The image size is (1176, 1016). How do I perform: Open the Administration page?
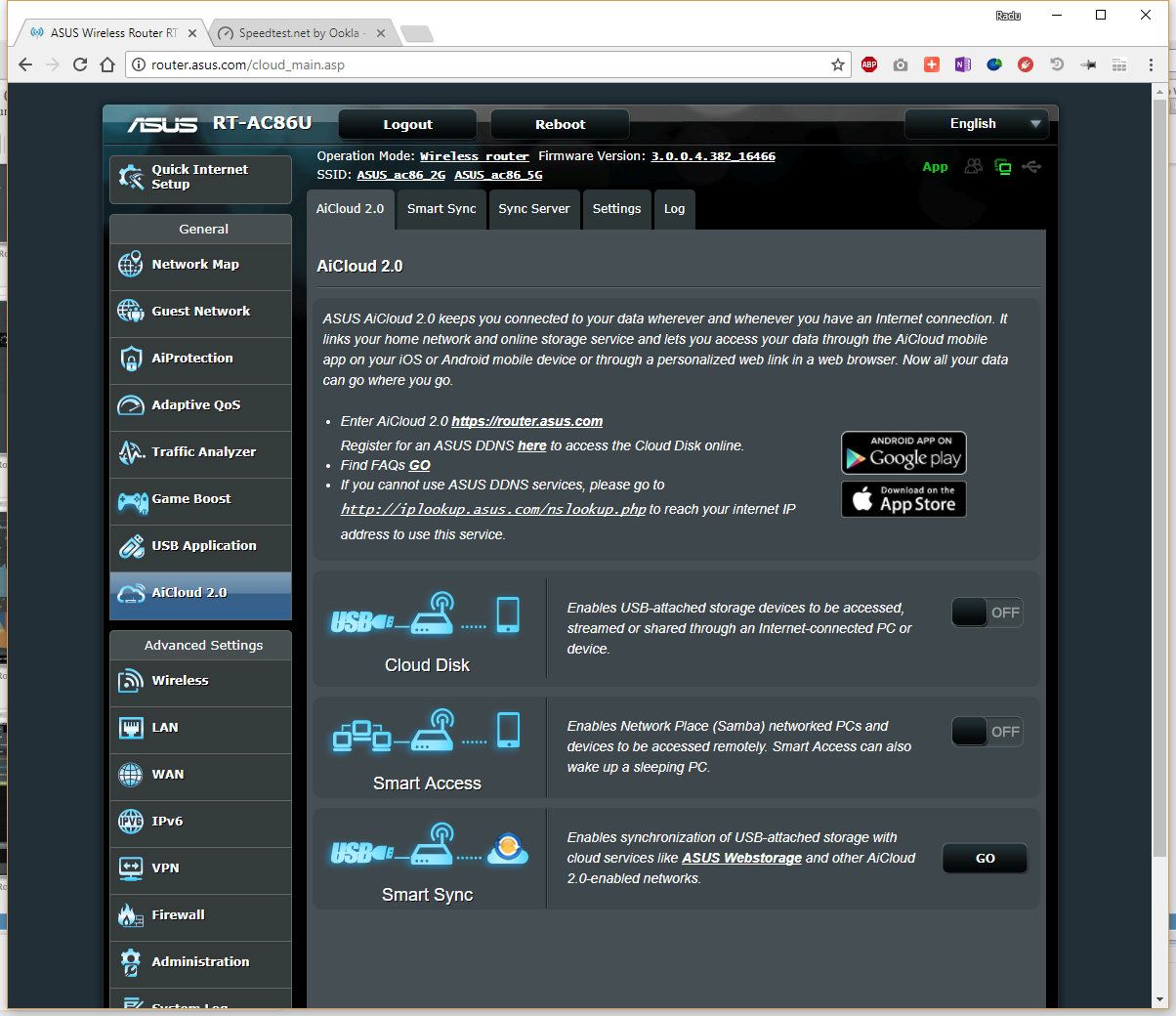coord(200,962)
